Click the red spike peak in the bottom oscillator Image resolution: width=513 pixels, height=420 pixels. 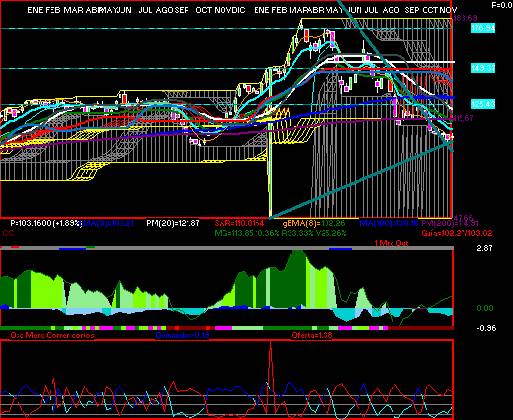pos(270,343)
